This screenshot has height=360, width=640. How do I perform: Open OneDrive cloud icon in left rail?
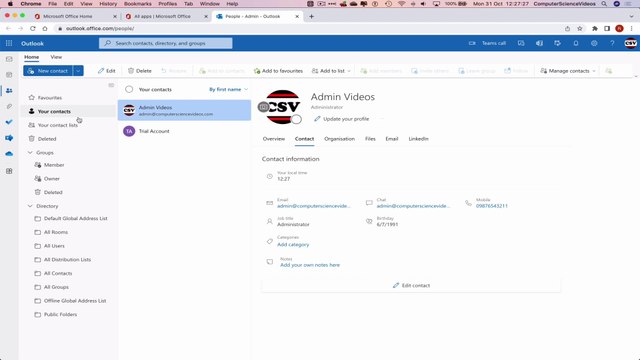pyautogui.click(x=9, y=154)
